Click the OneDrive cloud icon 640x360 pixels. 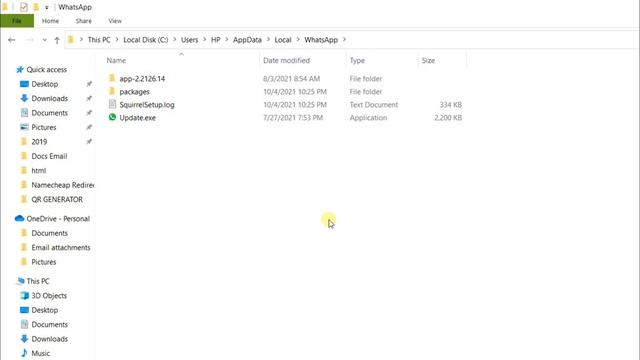tap(19, 218)
